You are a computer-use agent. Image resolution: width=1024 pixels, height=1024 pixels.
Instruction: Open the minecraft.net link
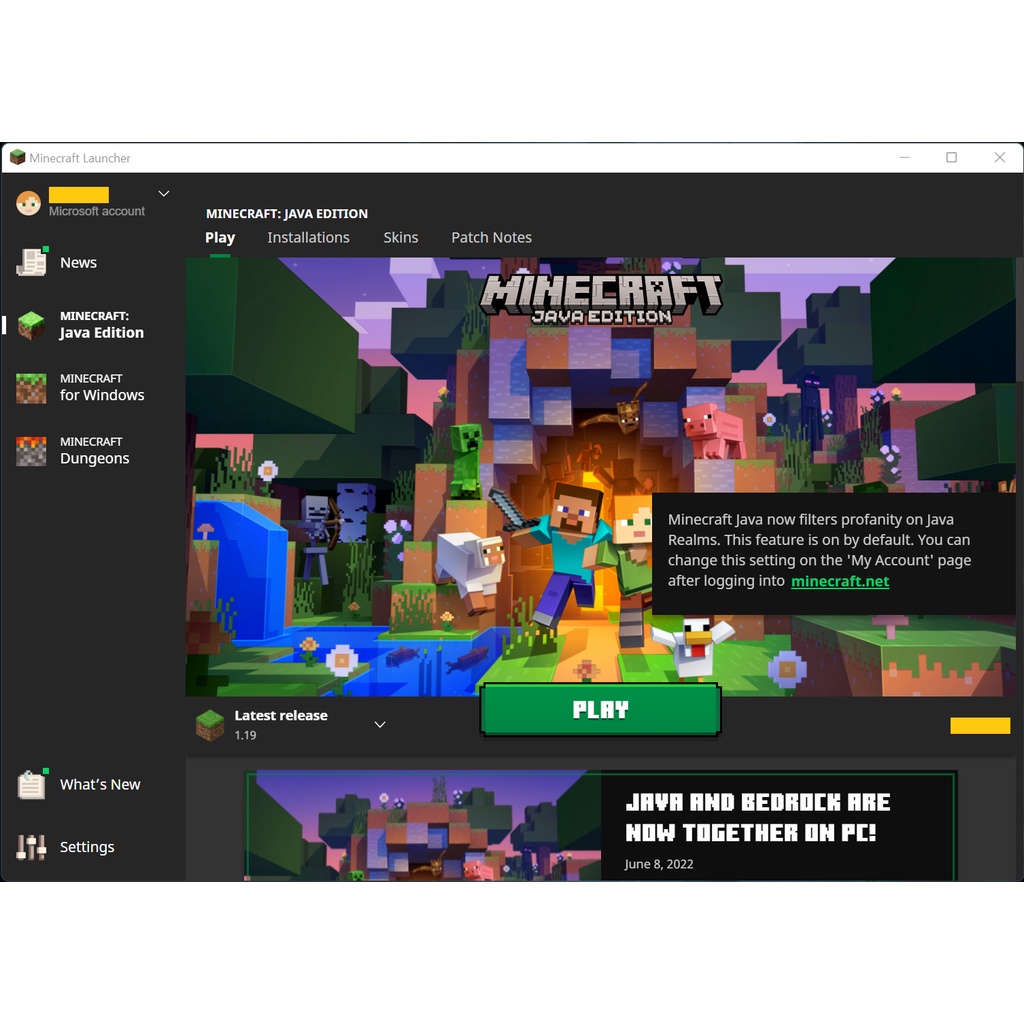840,581
